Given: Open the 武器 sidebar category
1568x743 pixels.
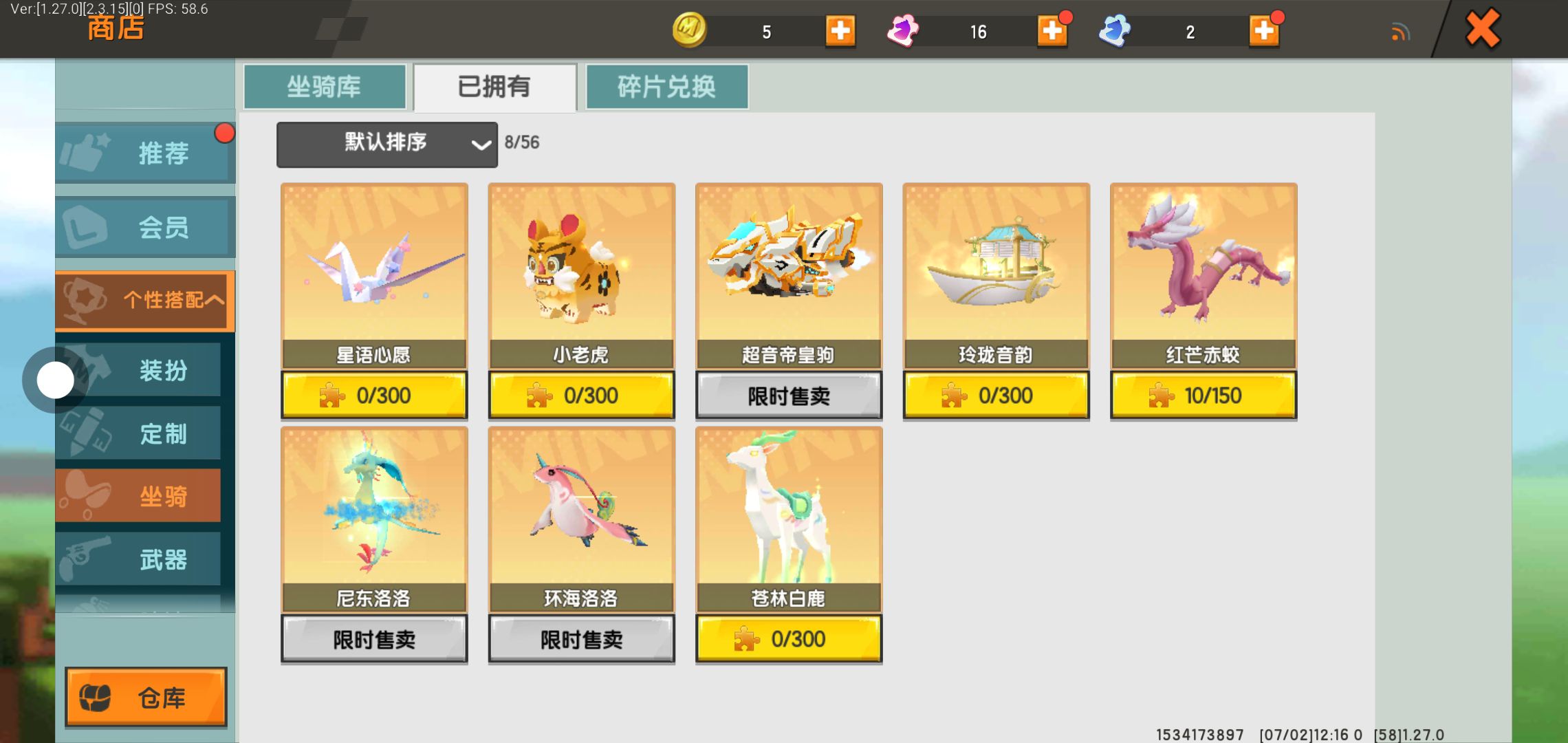Looking at the screenshot, I should (x=138, y=559).
